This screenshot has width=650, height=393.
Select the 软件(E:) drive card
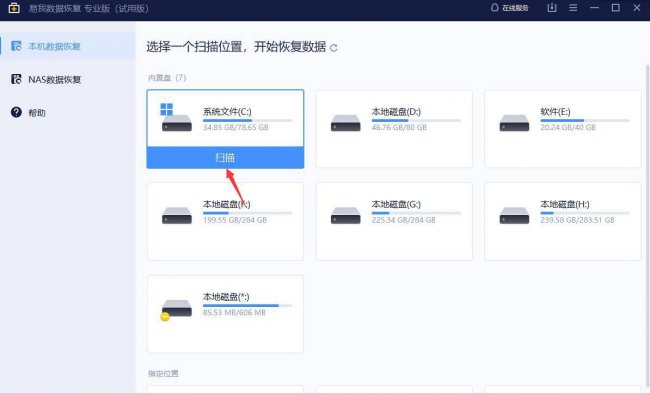pyautogui.click(x=563, y=129)
